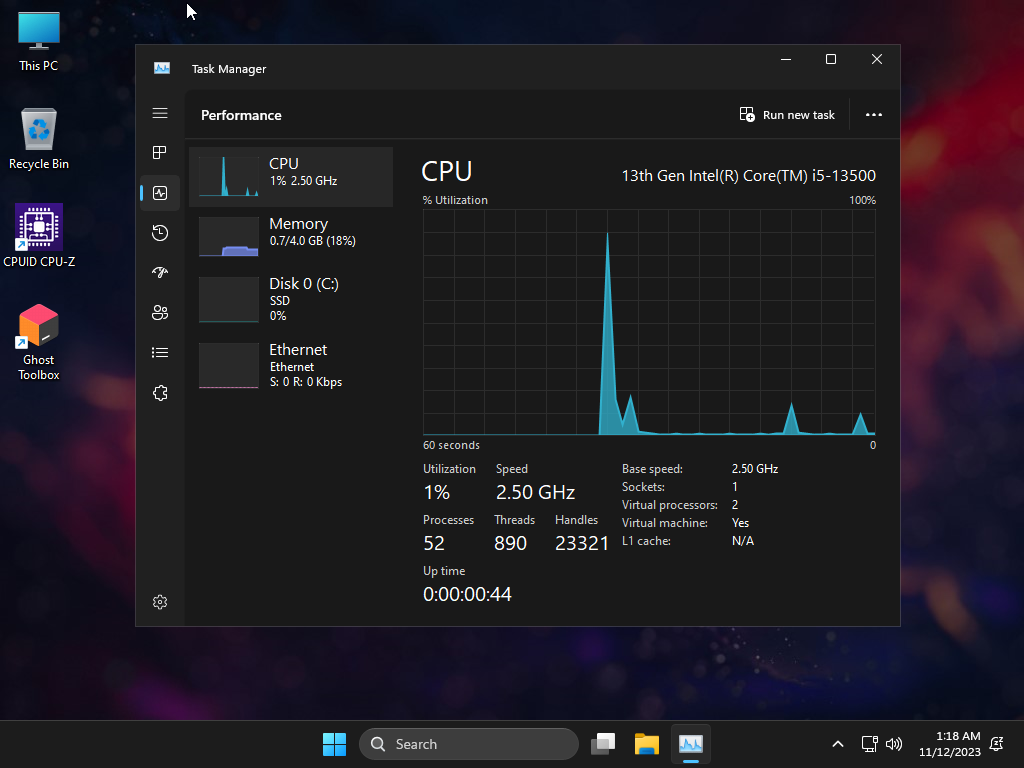
Task: Select the Performance page icon
Action: point(160,193)
